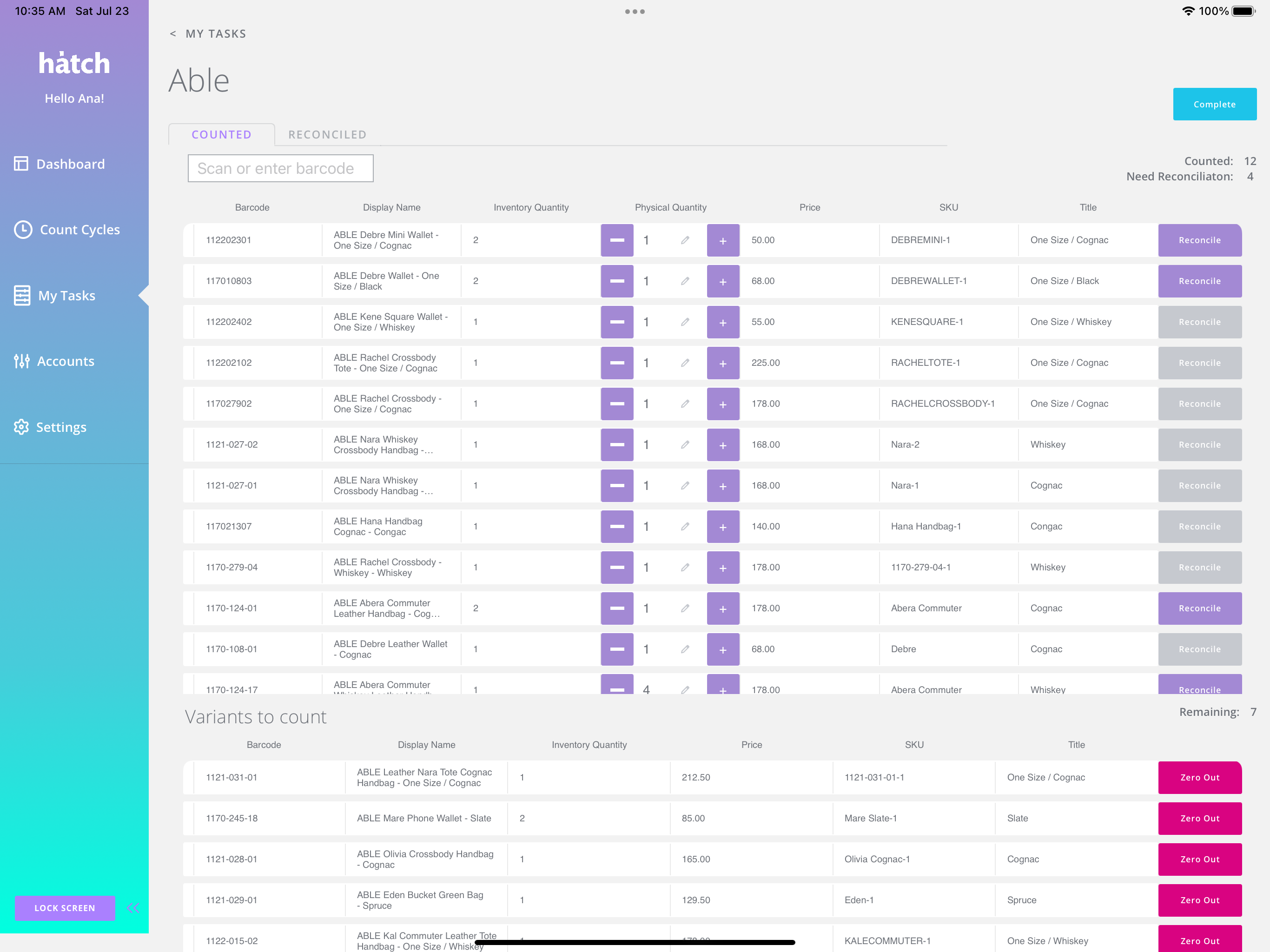Edit physical quantity for barcode 117010803
The image size is (1270, 952).
(x=685, y=281)
